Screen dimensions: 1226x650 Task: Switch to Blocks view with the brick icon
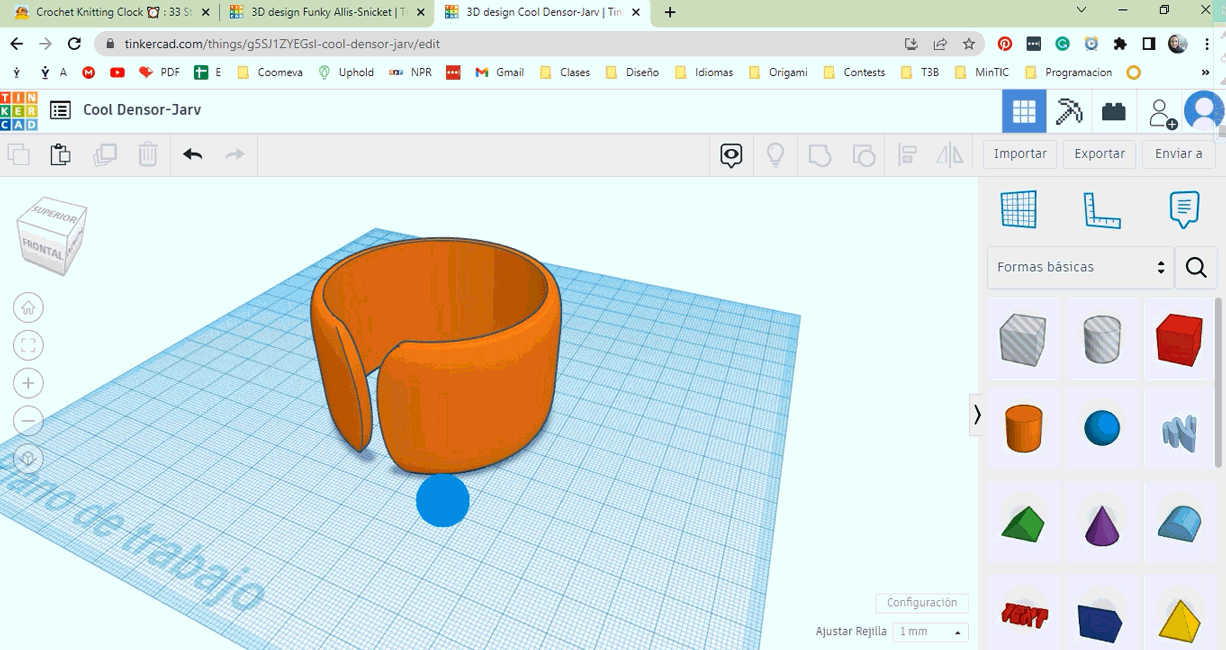[1114, 111]
